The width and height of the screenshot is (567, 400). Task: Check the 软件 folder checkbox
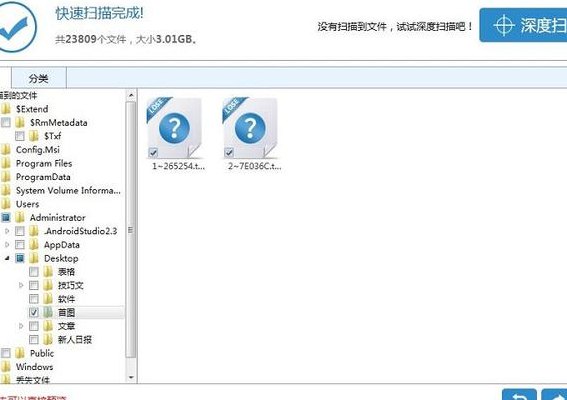point(34,299)
